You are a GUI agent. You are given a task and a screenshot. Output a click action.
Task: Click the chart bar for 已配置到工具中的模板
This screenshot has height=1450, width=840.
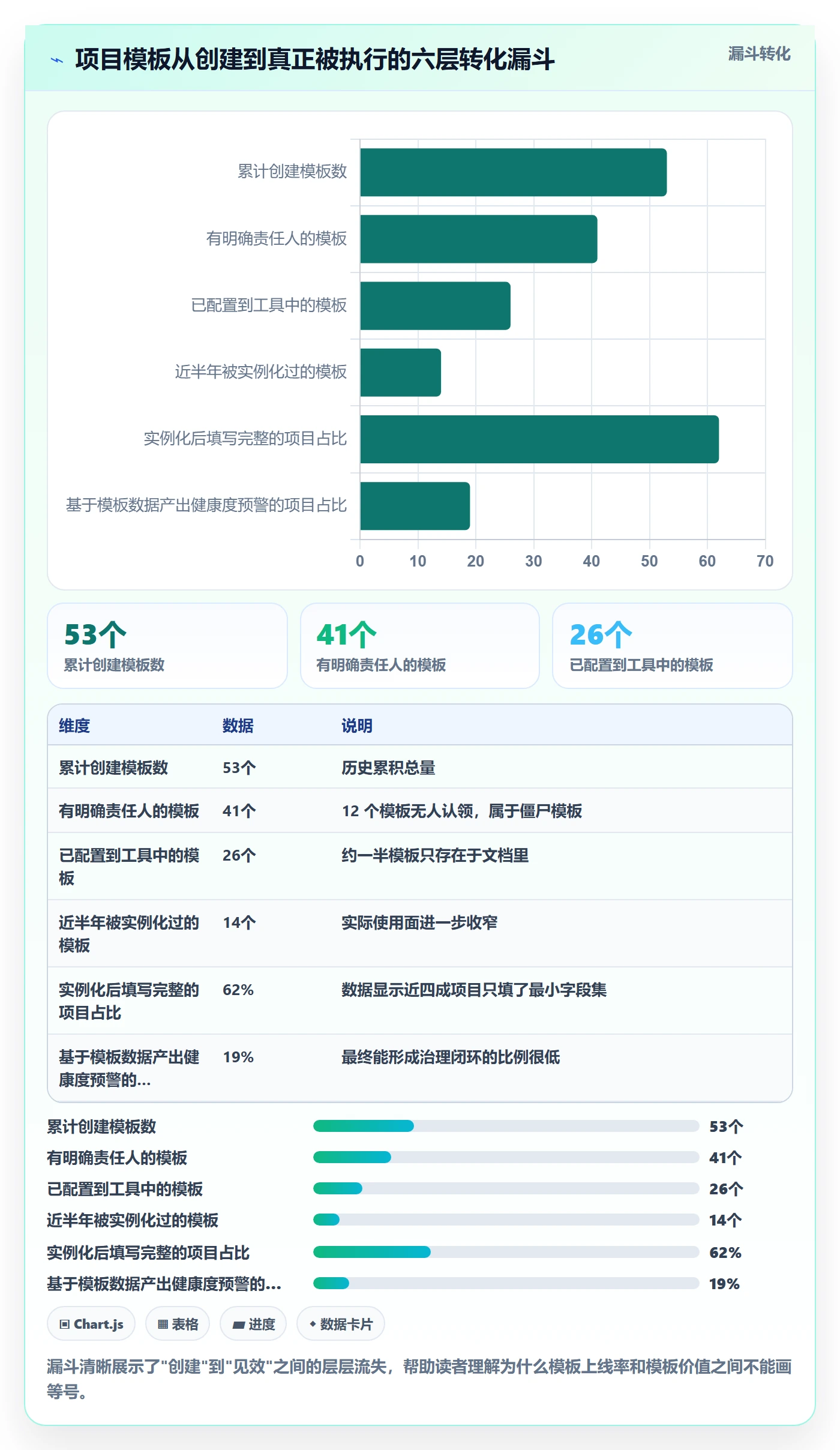point(435,305)
